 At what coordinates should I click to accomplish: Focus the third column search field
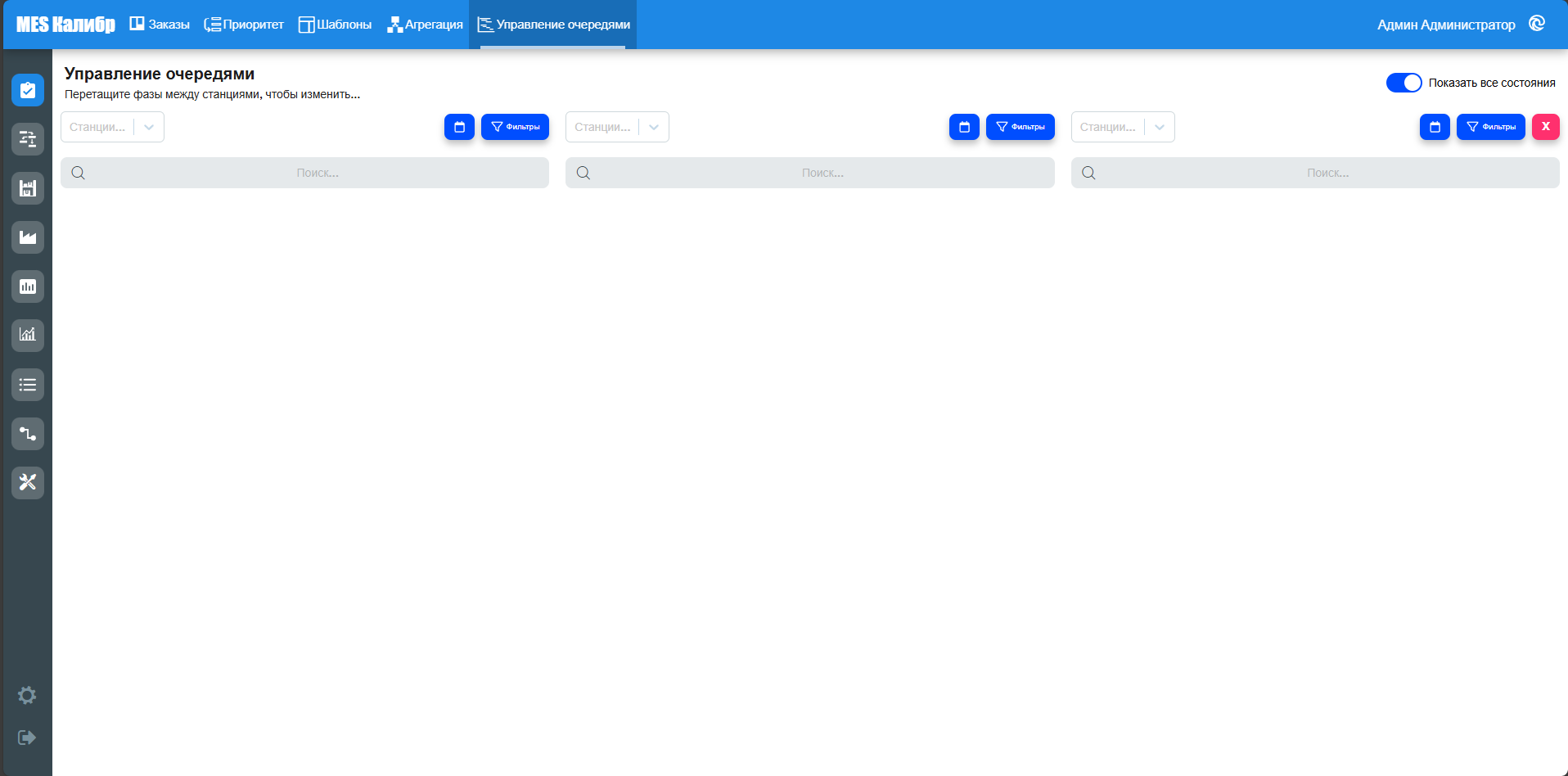tap(1315, 173)
